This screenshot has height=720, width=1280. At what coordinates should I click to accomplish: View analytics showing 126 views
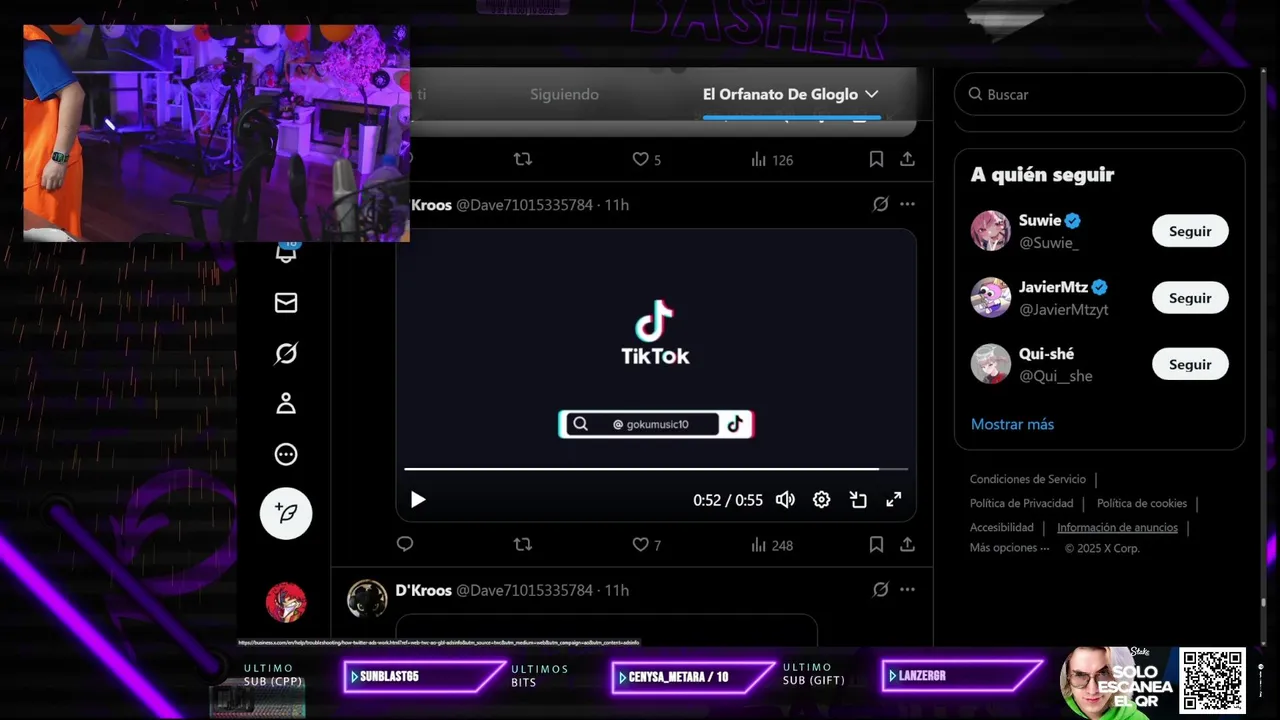coord(771,159)
